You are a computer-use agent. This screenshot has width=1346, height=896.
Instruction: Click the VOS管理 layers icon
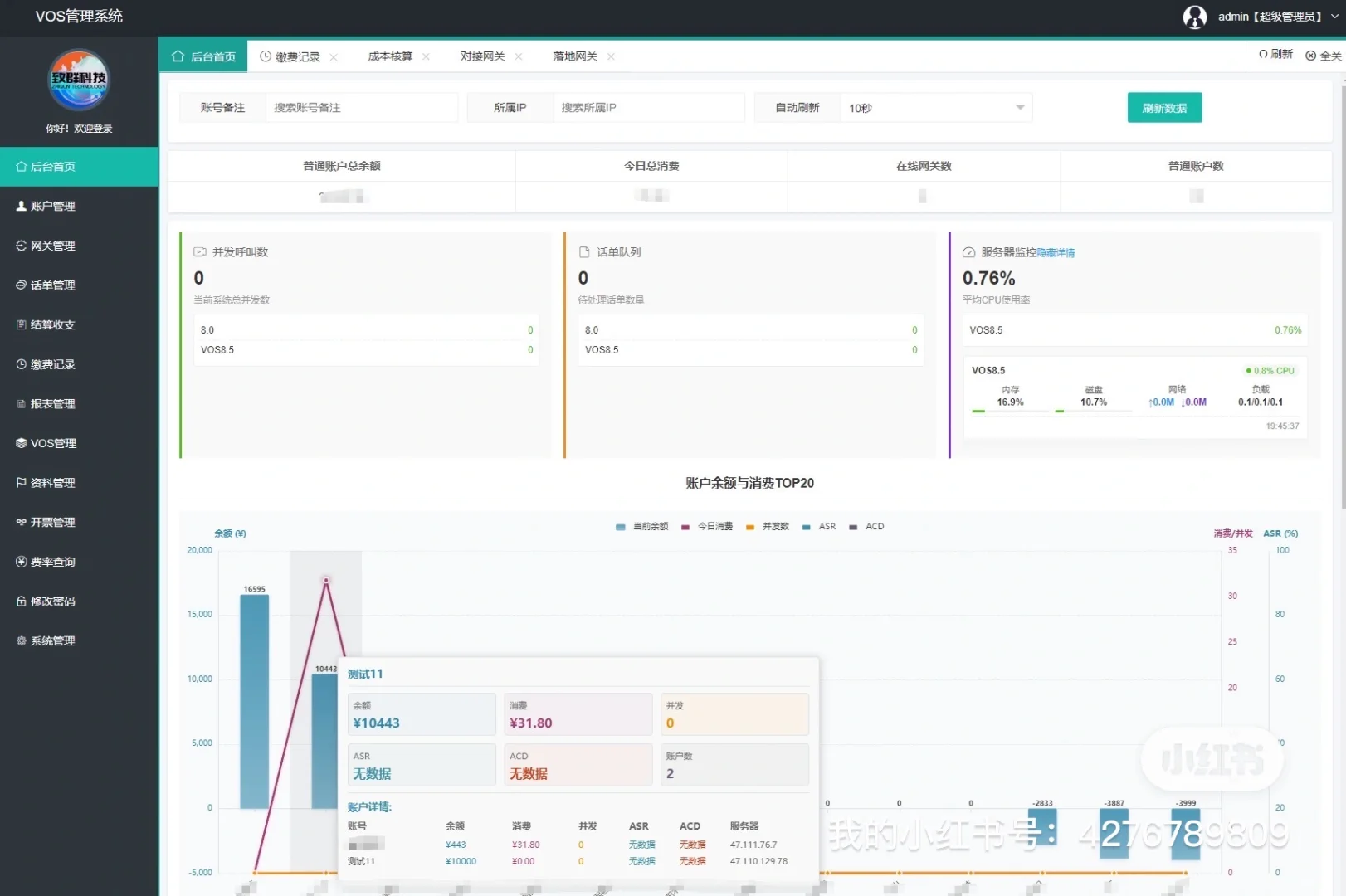(22, 443)
